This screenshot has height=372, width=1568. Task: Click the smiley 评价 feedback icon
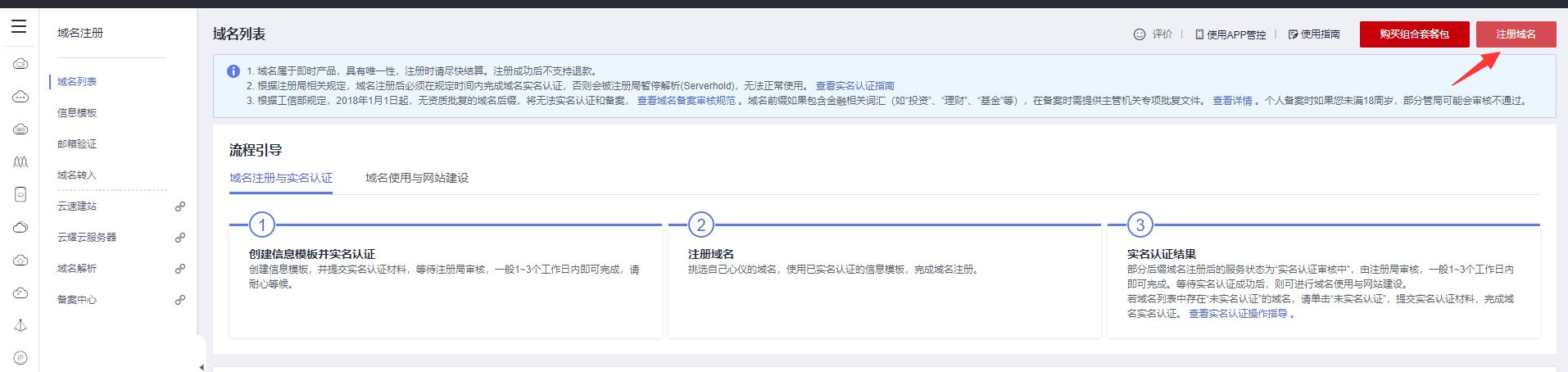[1139, 34]
